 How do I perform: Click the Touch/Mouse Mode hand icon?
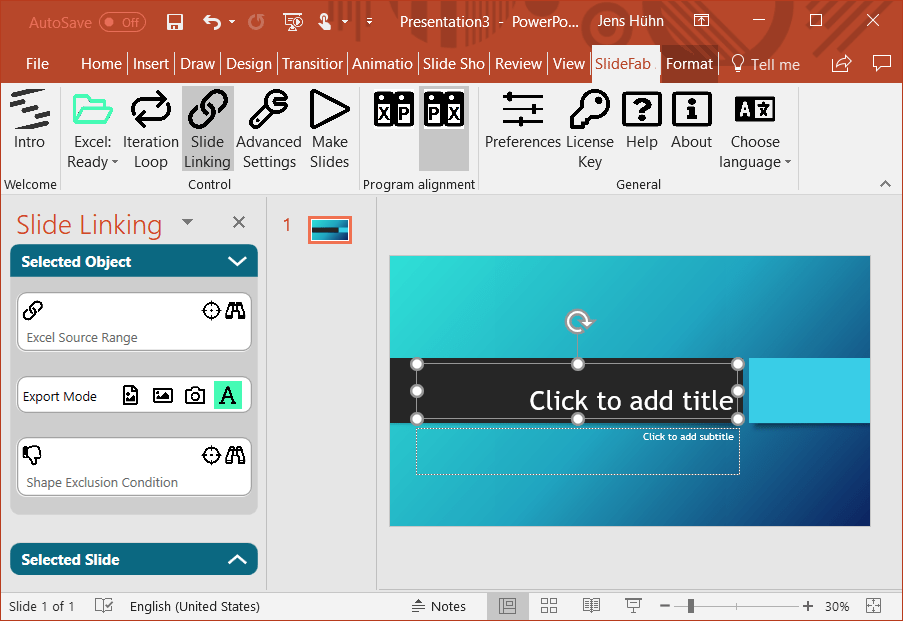click(325, 22)
